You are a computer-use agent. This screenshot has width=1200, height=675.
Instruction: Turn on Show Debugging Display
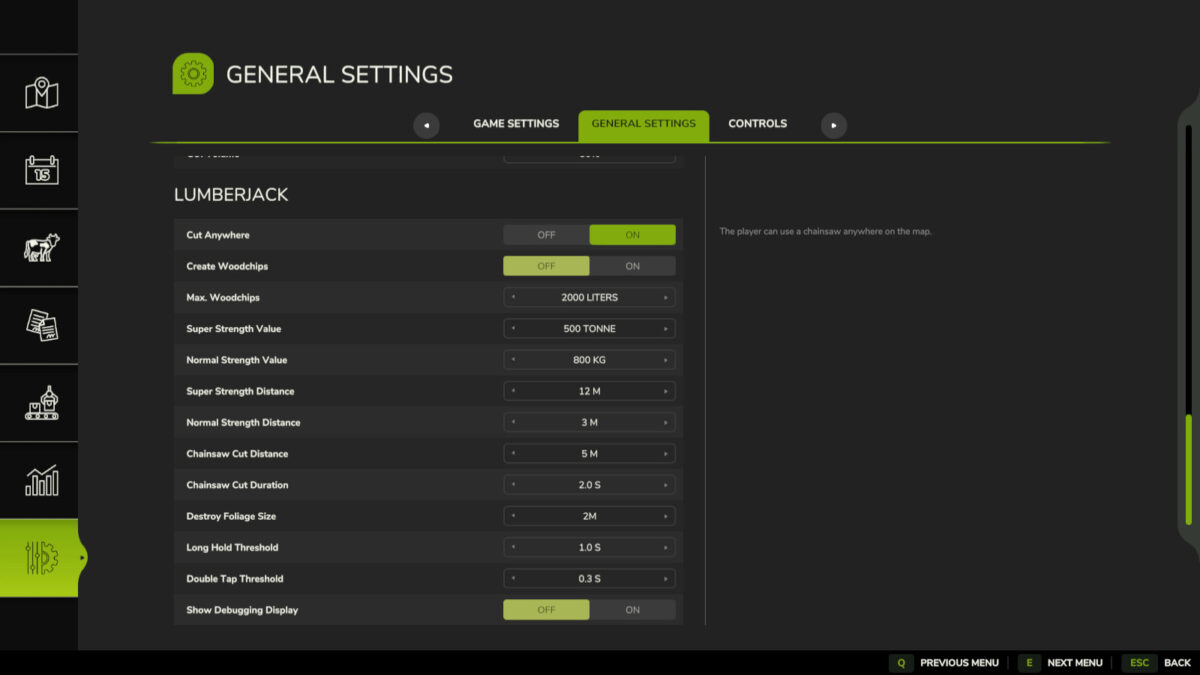(632, 609)
